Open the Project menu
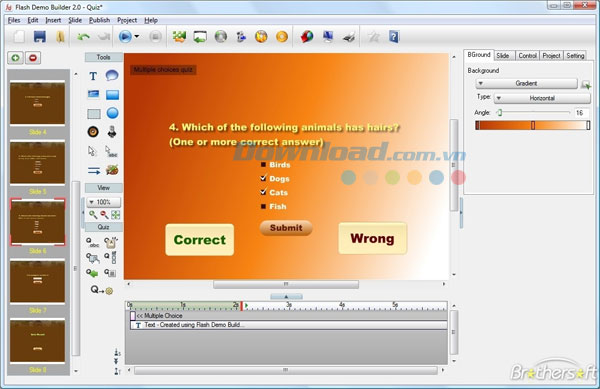The image size is (600, 389). (x=127, y=20)
